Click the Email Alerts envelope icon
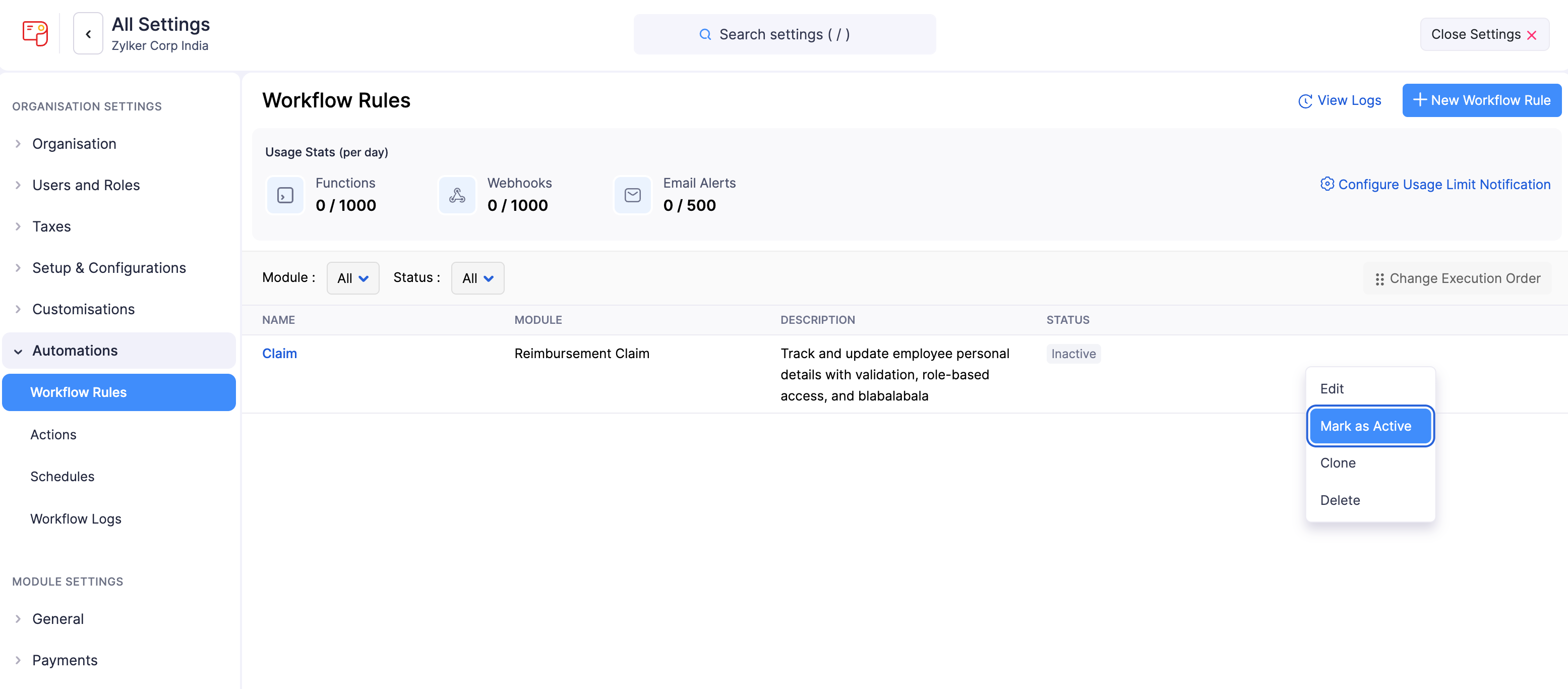The image size is (1568, 689). pos(632,195)
